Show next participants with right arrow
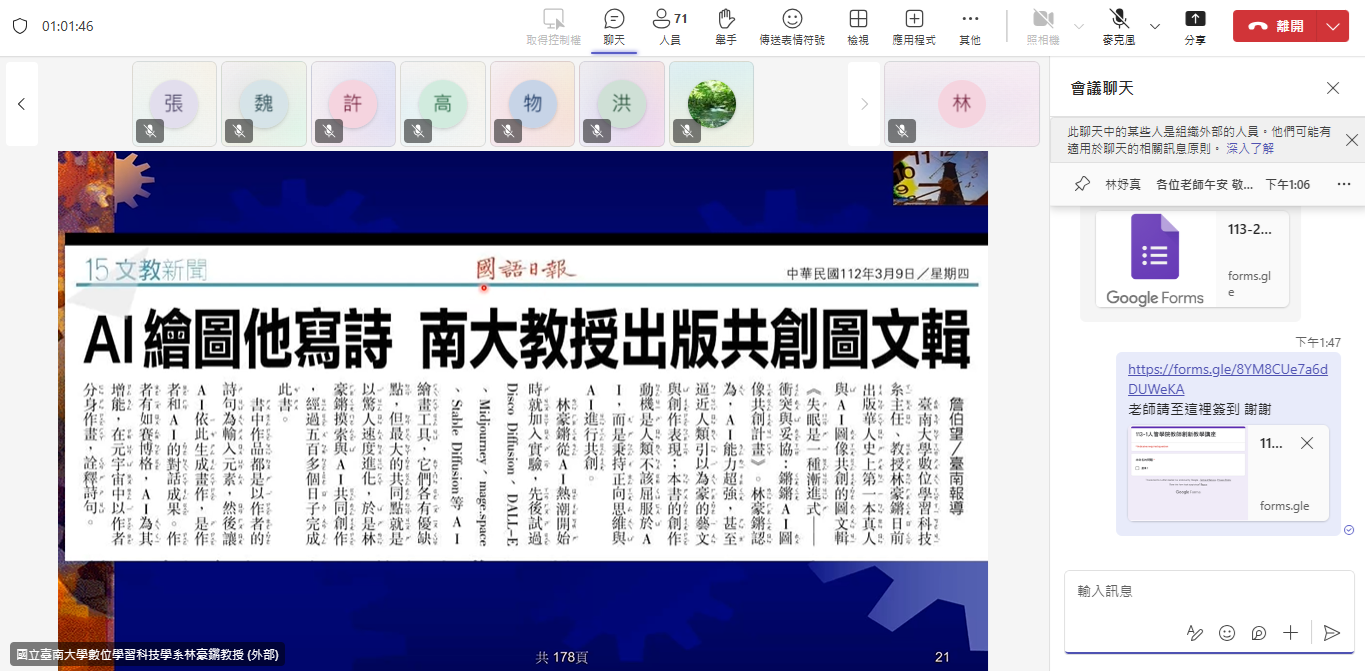 pyautogui.click(x=864, y=104)
